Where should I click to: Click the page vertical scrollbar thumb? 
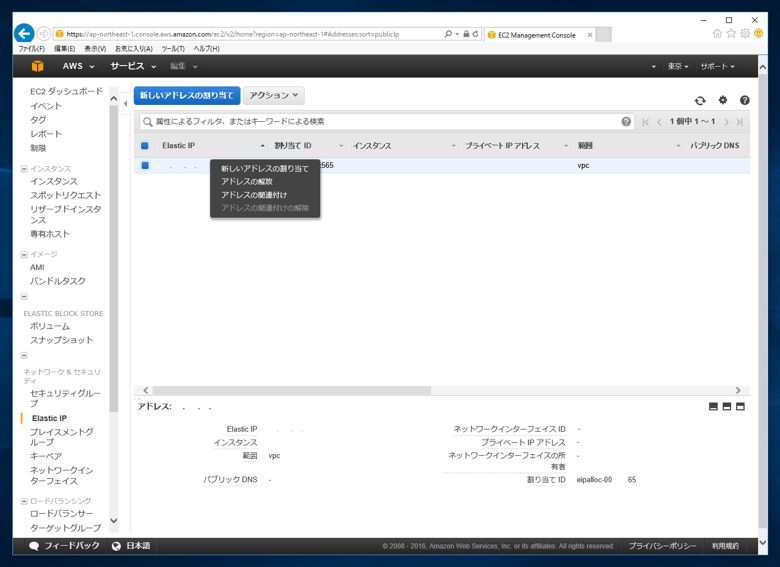point(763,301)
